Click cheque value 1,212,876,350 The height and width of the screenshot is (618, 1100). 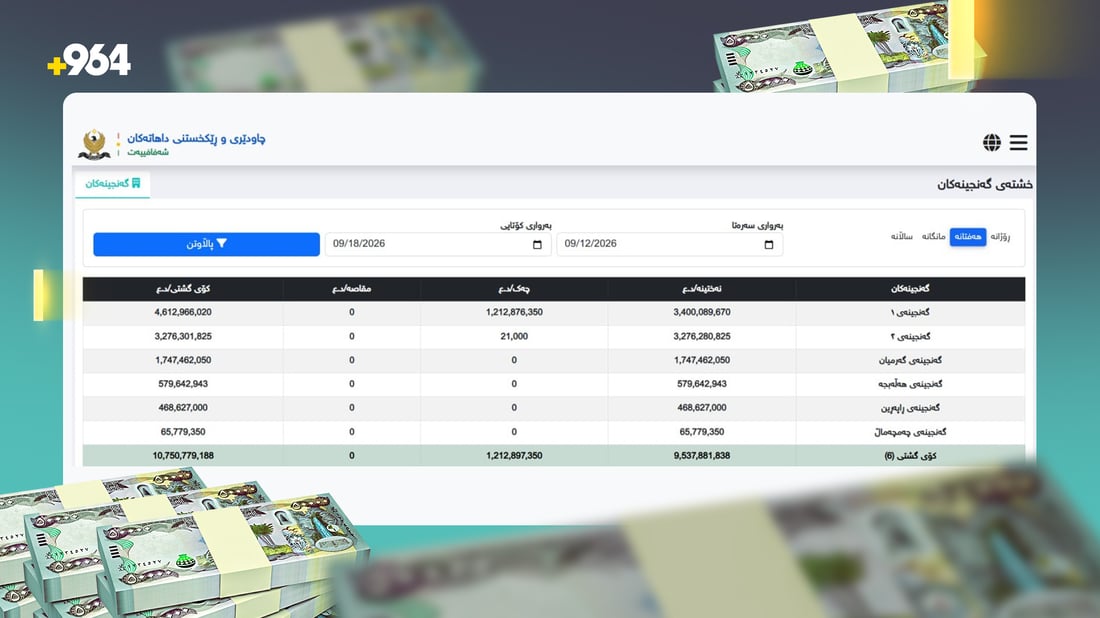click(514, 312)
